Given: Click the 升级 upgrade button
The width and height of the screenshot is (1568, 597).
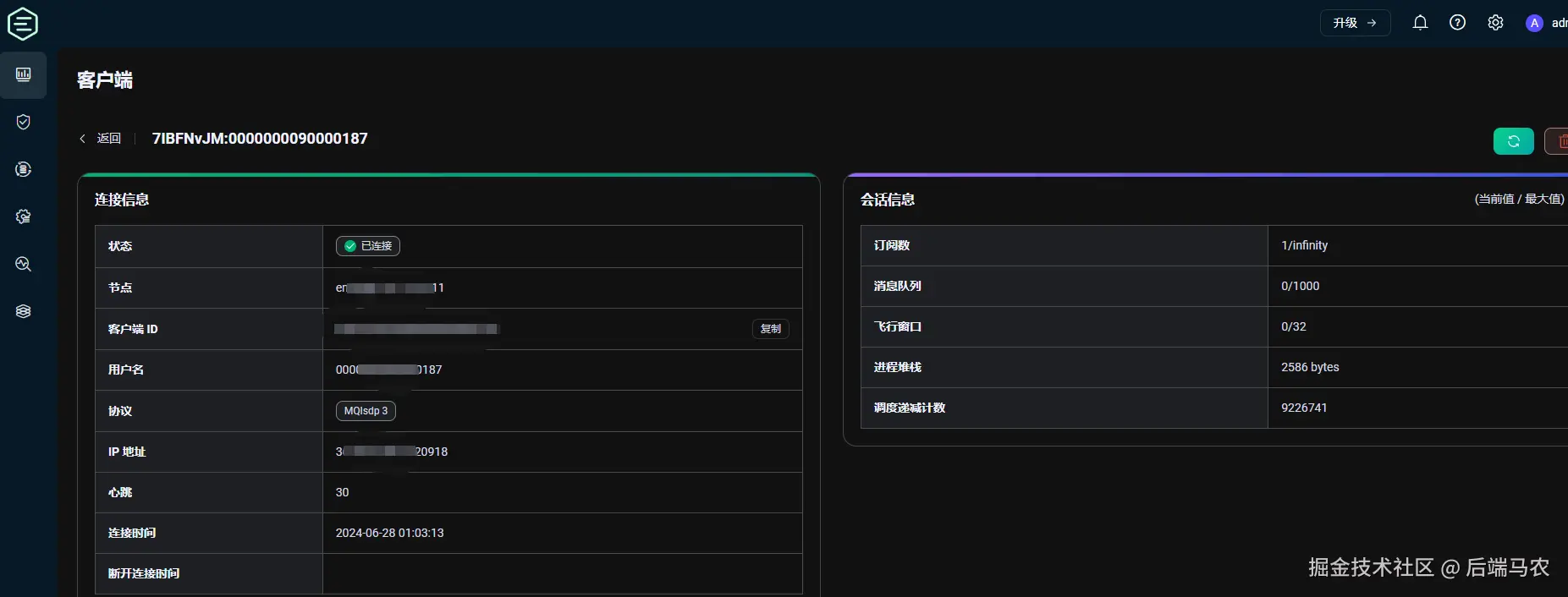Looking at the screenshot, I should click(1355, 23).
